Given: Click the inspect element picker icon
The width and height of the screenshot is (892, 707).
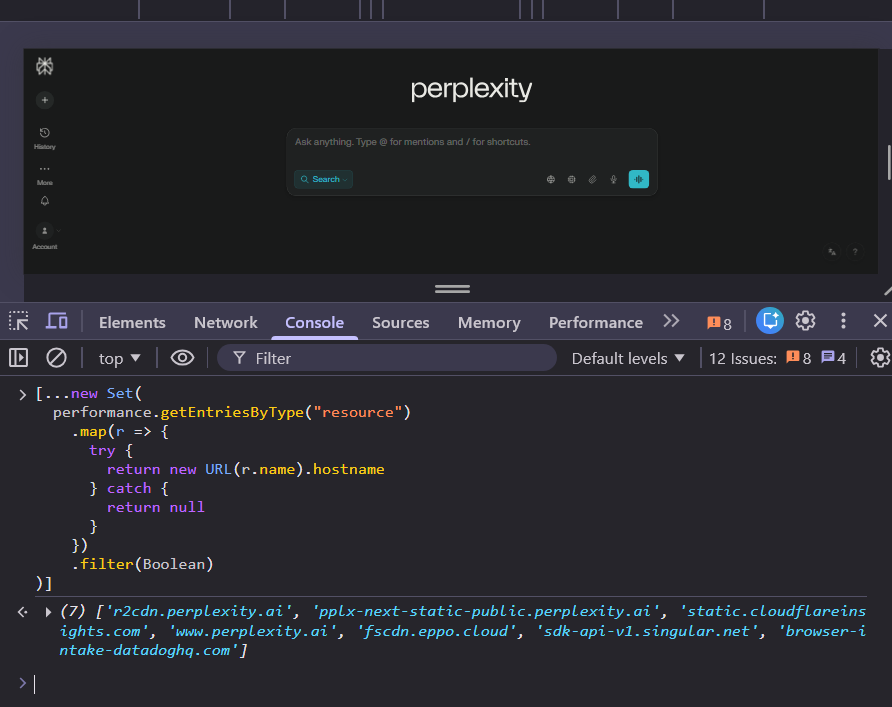Looking at the screenshot, I should (x=19, y=321).
